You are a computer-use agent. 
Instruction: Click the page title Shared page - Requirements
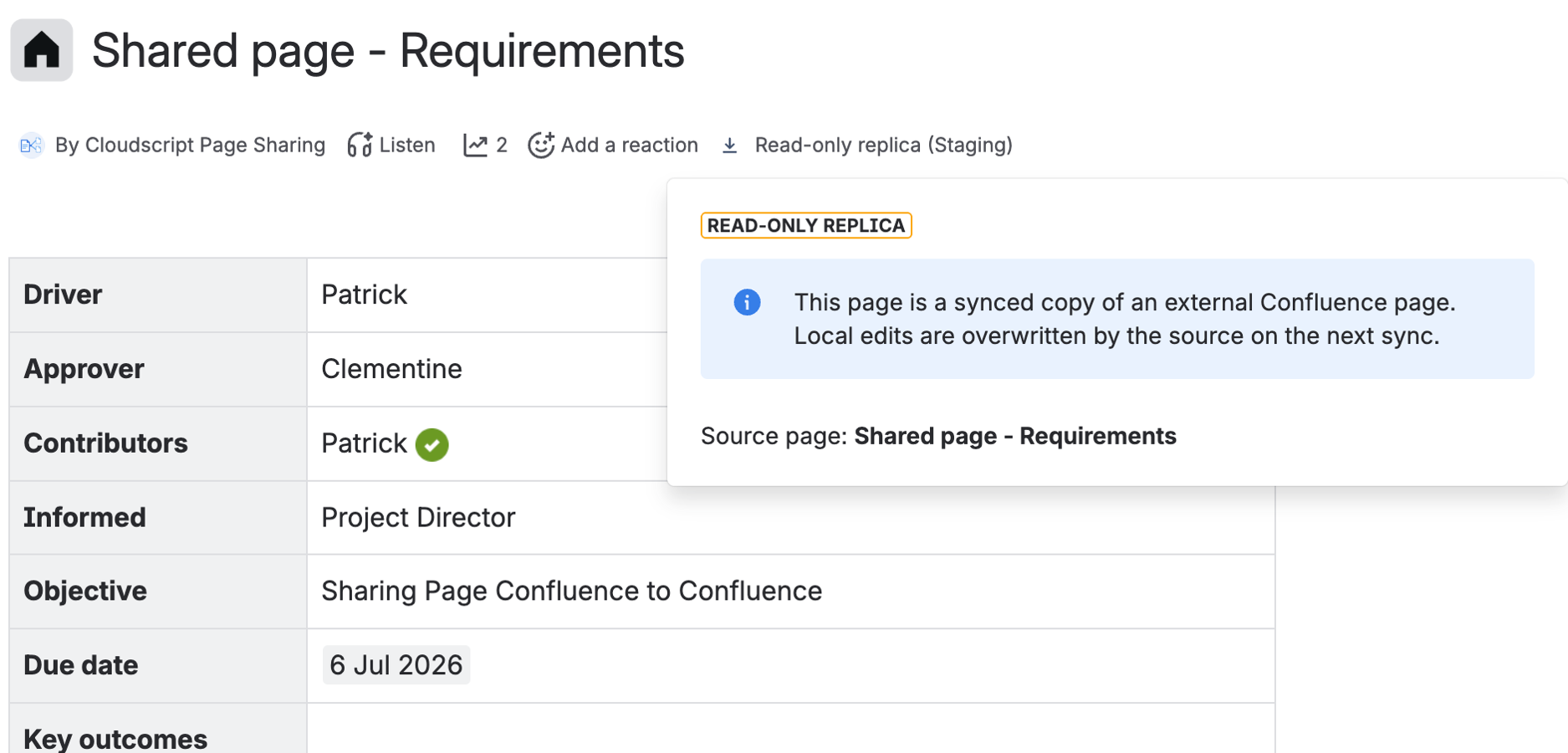(x=388, y=50)
